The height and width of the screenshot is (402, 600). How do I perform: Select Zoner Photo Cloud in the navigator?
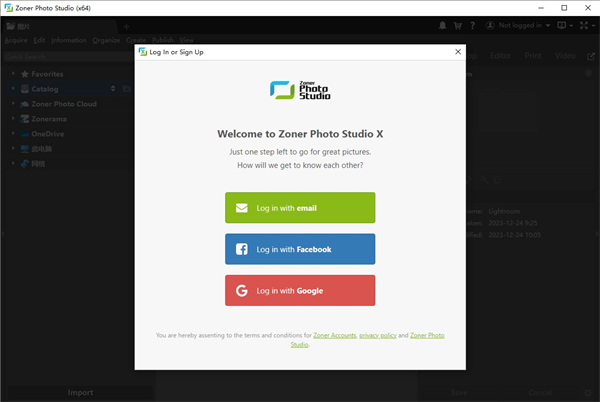point(64,104)
